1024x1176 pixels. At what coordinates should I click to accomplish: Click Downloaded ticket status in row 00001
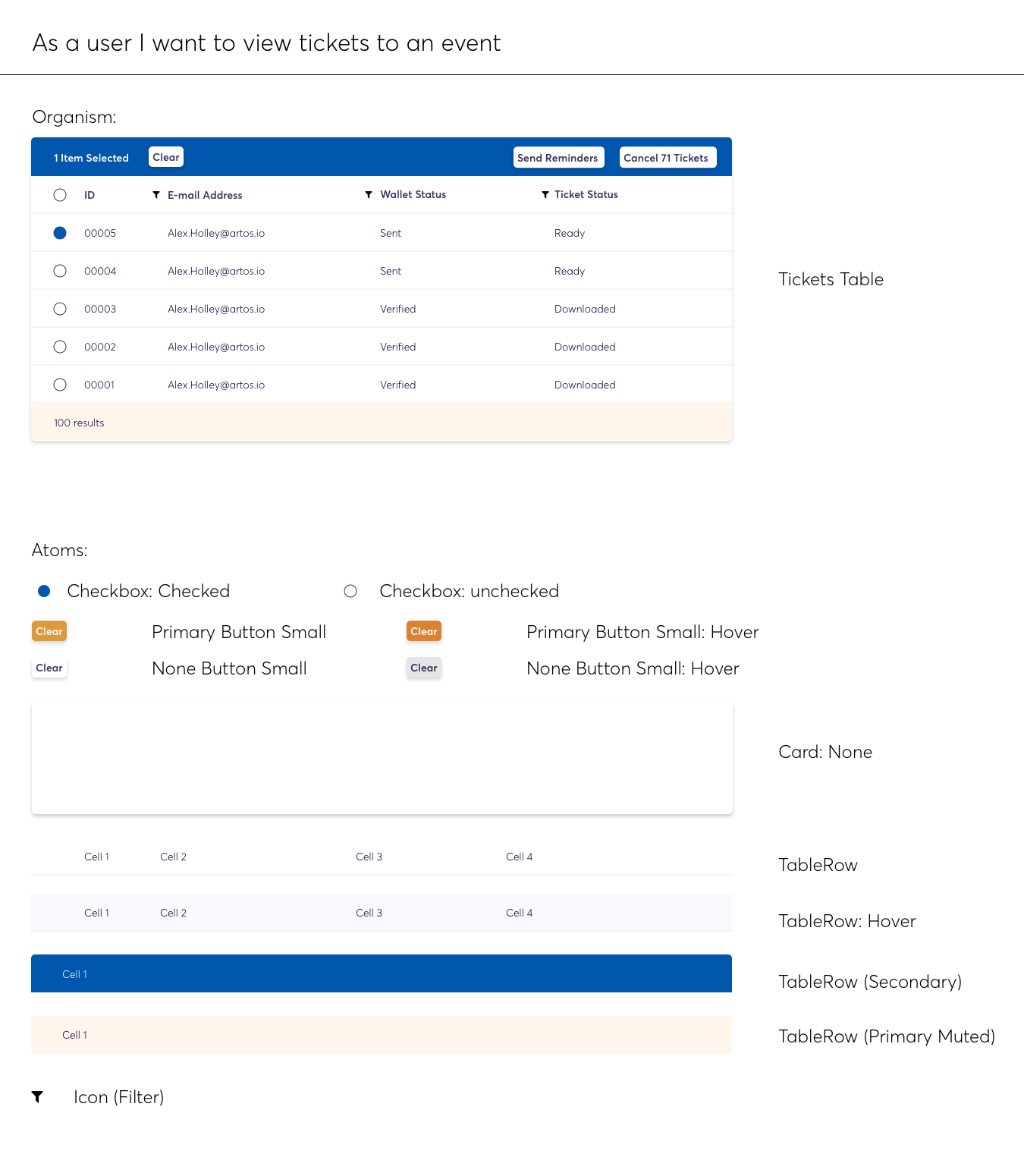click(x=585, y=385)
